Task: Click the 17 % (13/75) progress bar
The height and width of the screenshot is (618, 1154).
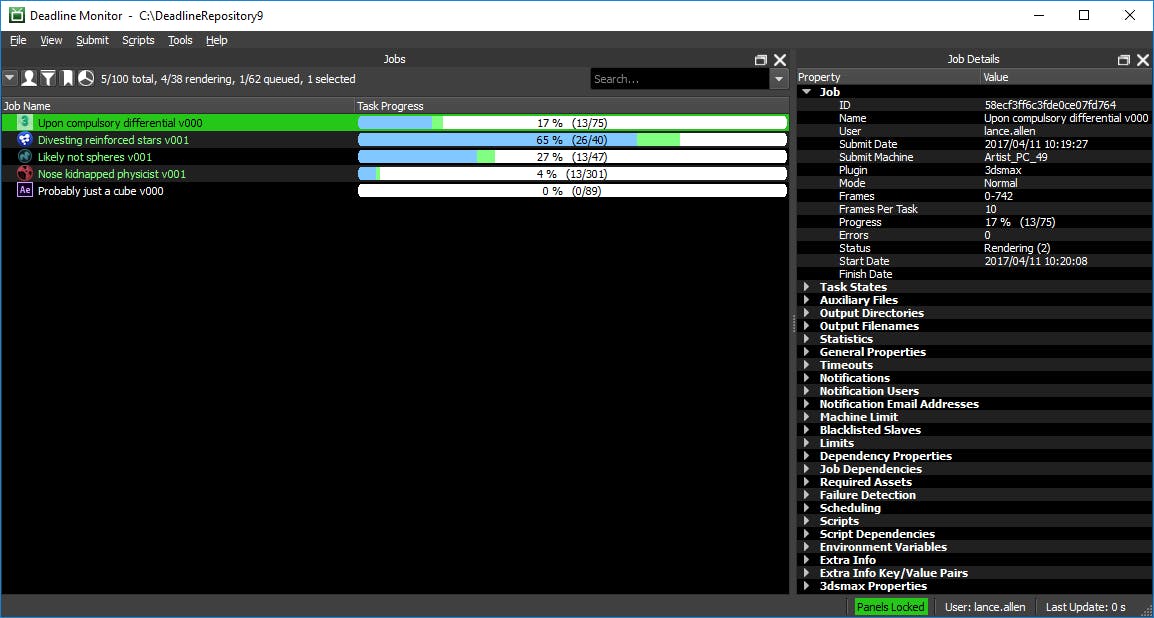Action: pyautogui.click(x=572, y=123)
